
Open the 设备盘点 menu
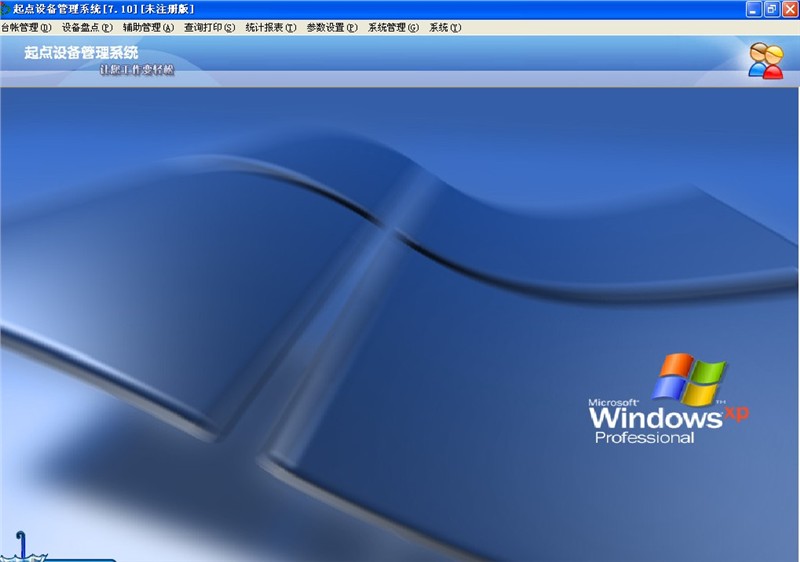87,28
